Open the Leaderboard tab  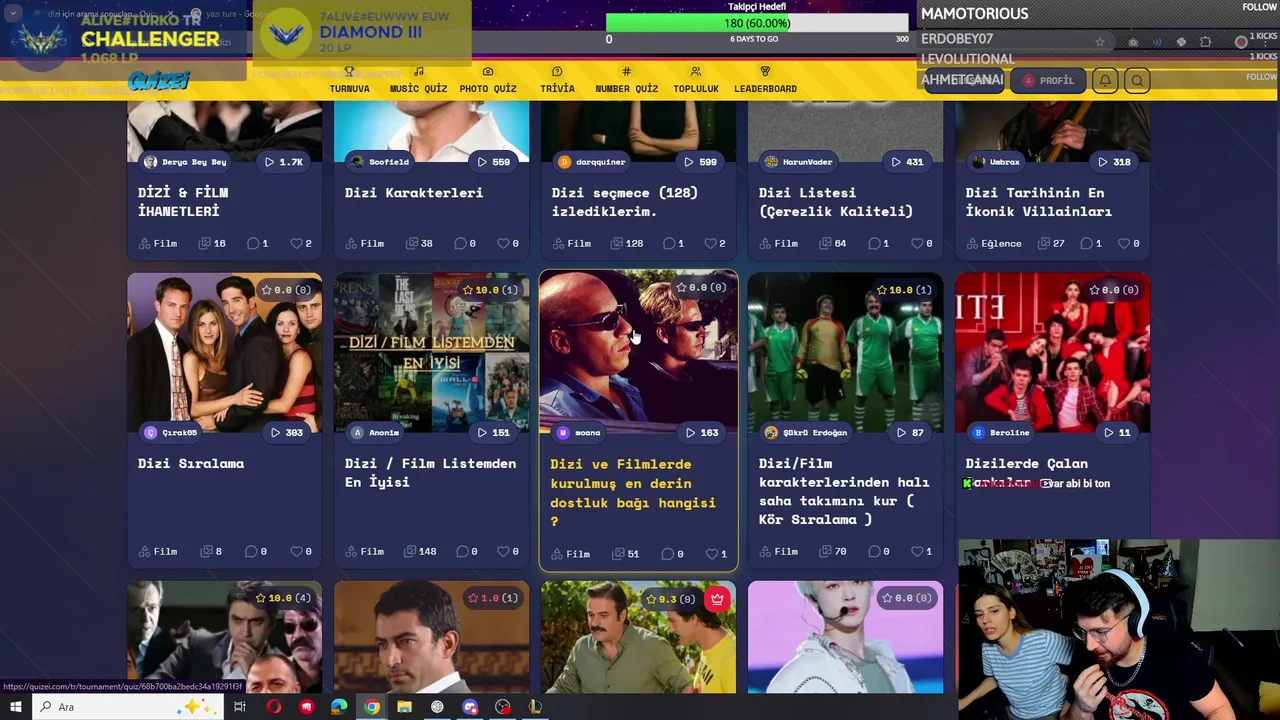coord(765,80)
